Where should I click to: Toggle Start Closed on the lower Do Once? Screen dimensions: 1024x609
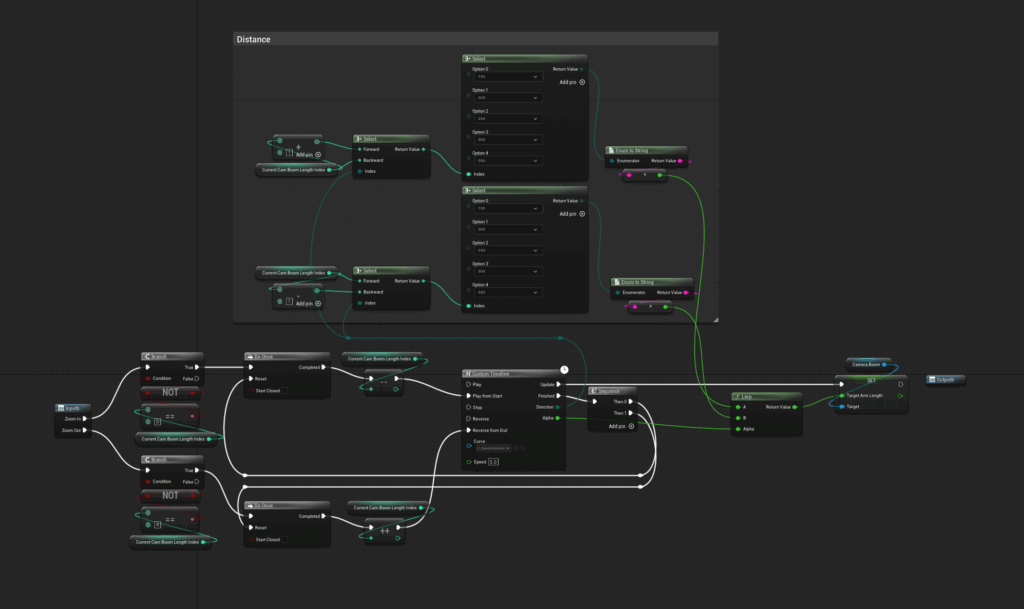coord(286,539)
